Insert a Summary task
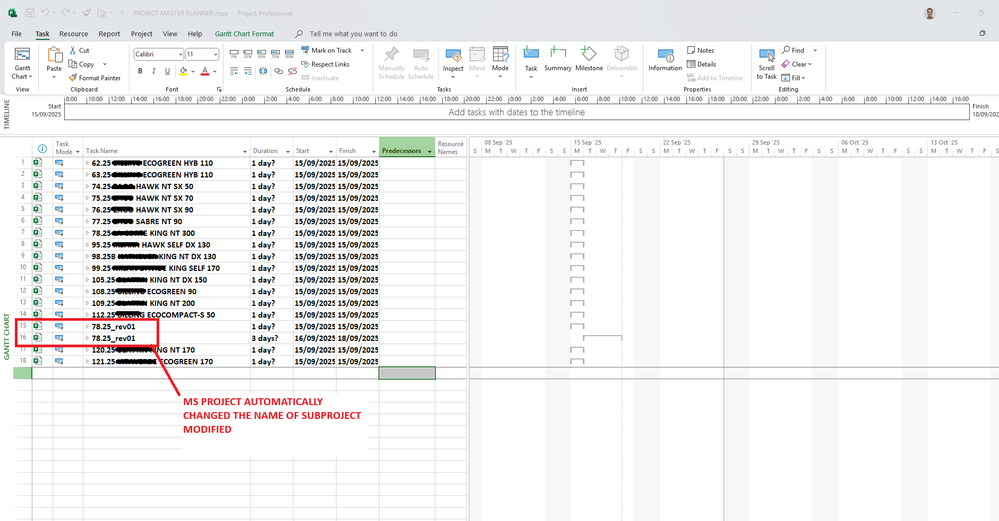 [x=557, y=59]
